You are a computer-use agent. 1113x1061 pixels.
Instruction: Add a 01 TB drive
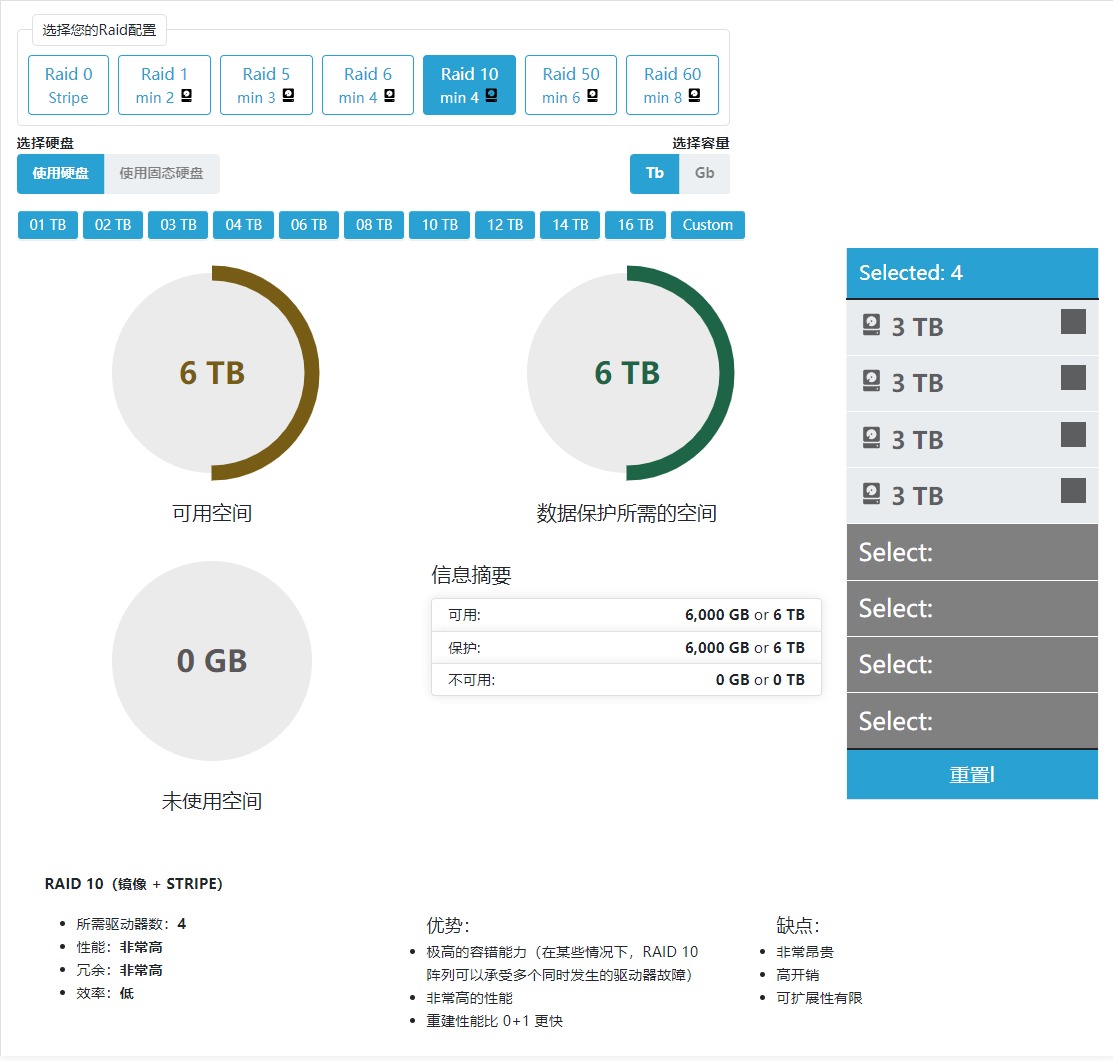(x=48, y=225)
